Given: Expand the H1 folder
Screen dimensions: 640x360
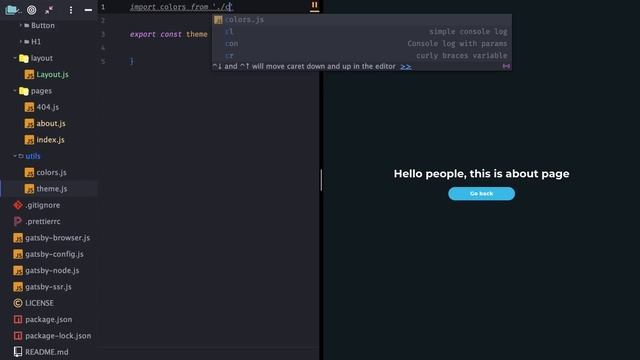Looking at the screenshot, I should coord(20,42).
